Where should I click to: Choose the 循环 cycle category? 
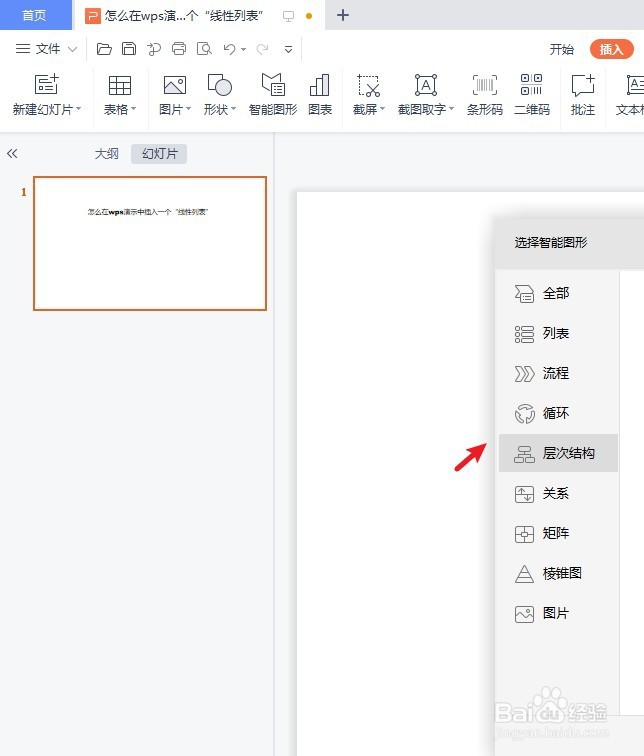(558, 413)
